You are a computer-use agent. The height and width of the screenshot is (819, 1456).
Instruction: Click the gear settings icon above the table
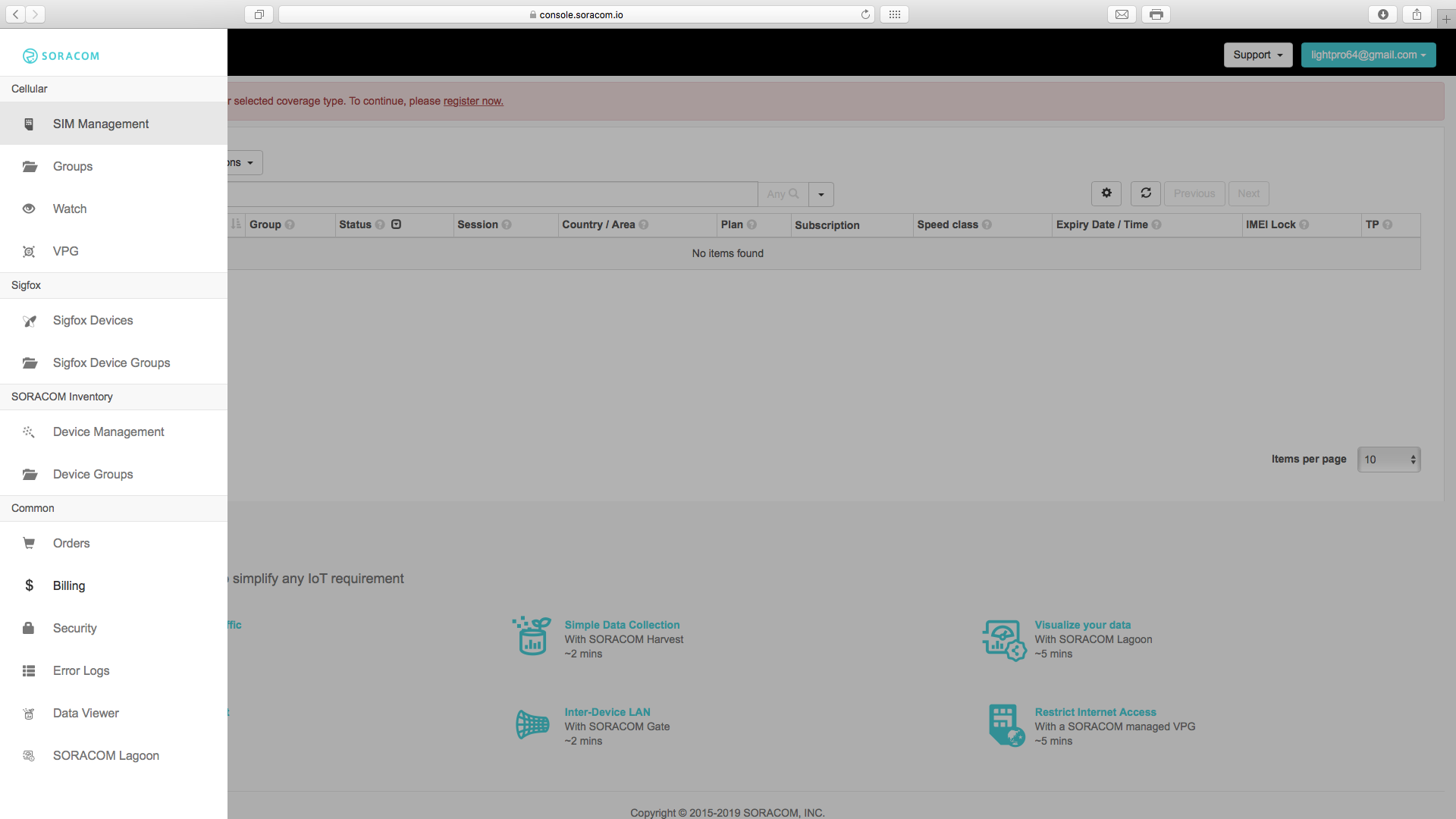(x=1106, y=193)
